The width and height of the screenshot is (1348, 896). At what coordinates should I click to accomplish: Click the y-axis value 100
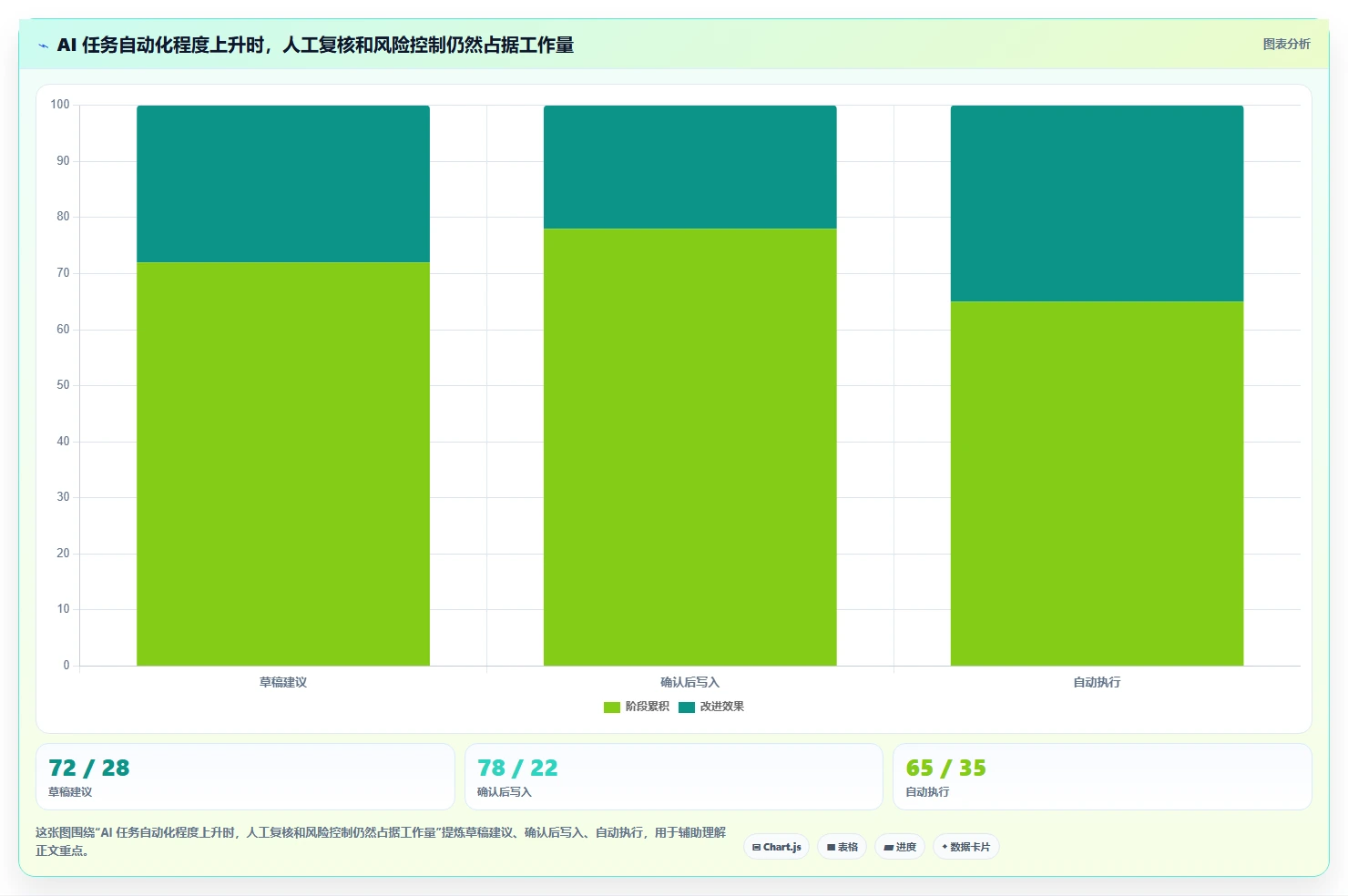pos(60,105)
